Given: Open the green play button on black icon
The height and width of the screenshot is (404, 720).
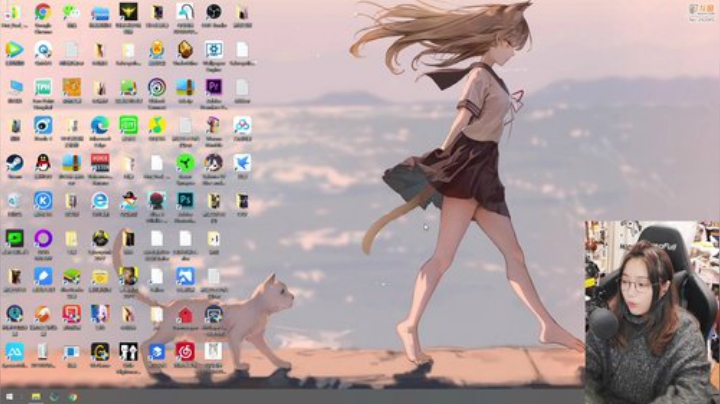Looking at the screenshot, I should (14, 239).
